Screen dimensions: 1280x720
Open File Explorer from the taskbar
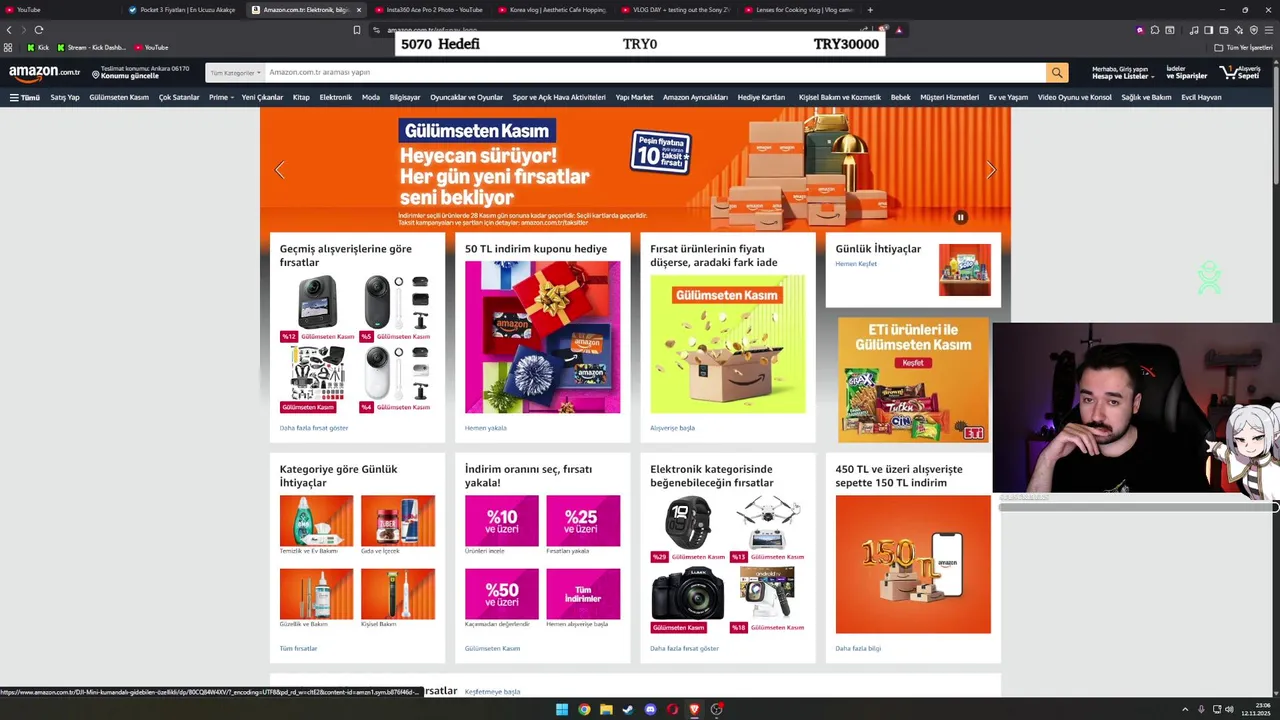pos(606,710)
